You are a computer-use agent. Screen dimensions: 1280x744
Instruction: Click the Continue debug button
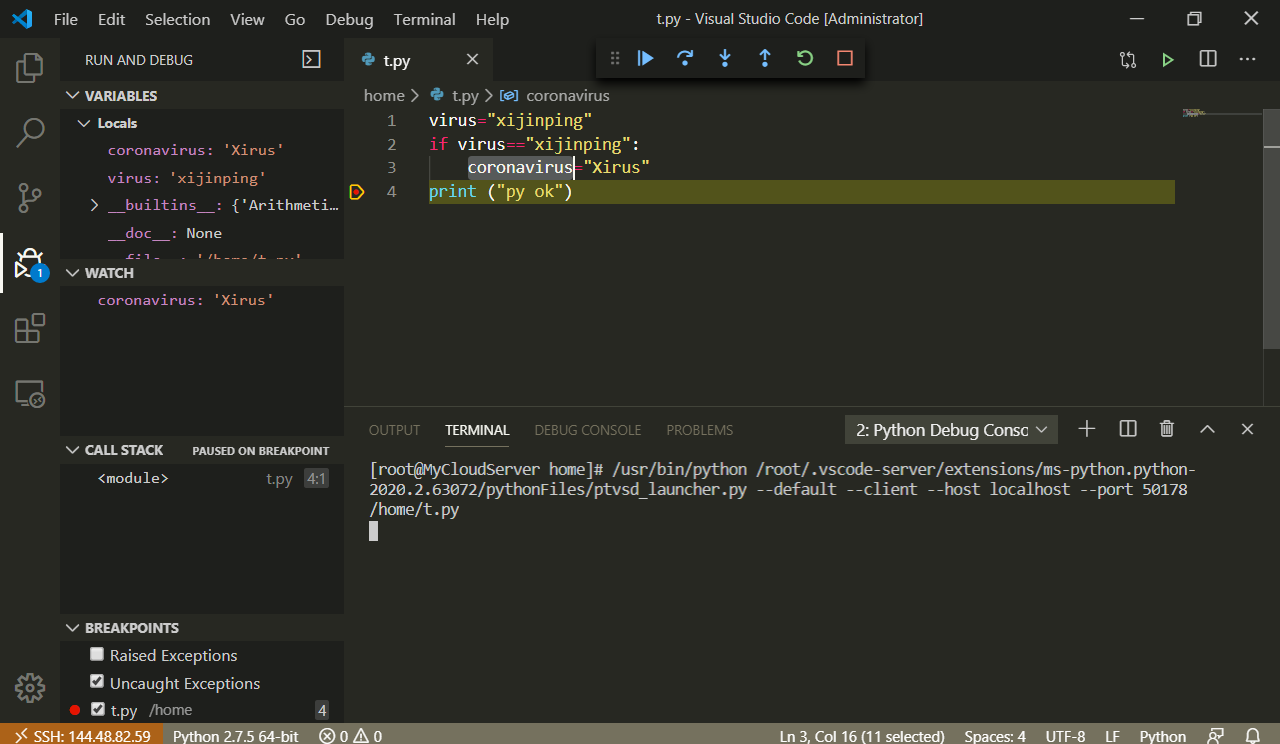[646, 59]
